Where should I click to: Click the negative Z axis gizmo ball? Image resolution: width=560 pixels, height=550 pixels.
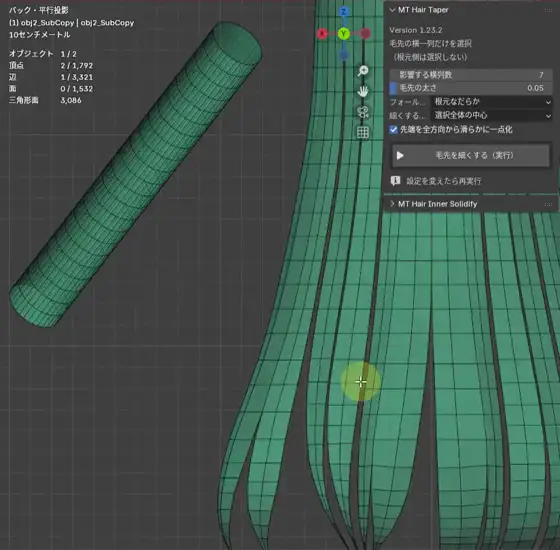pos(344,55)
